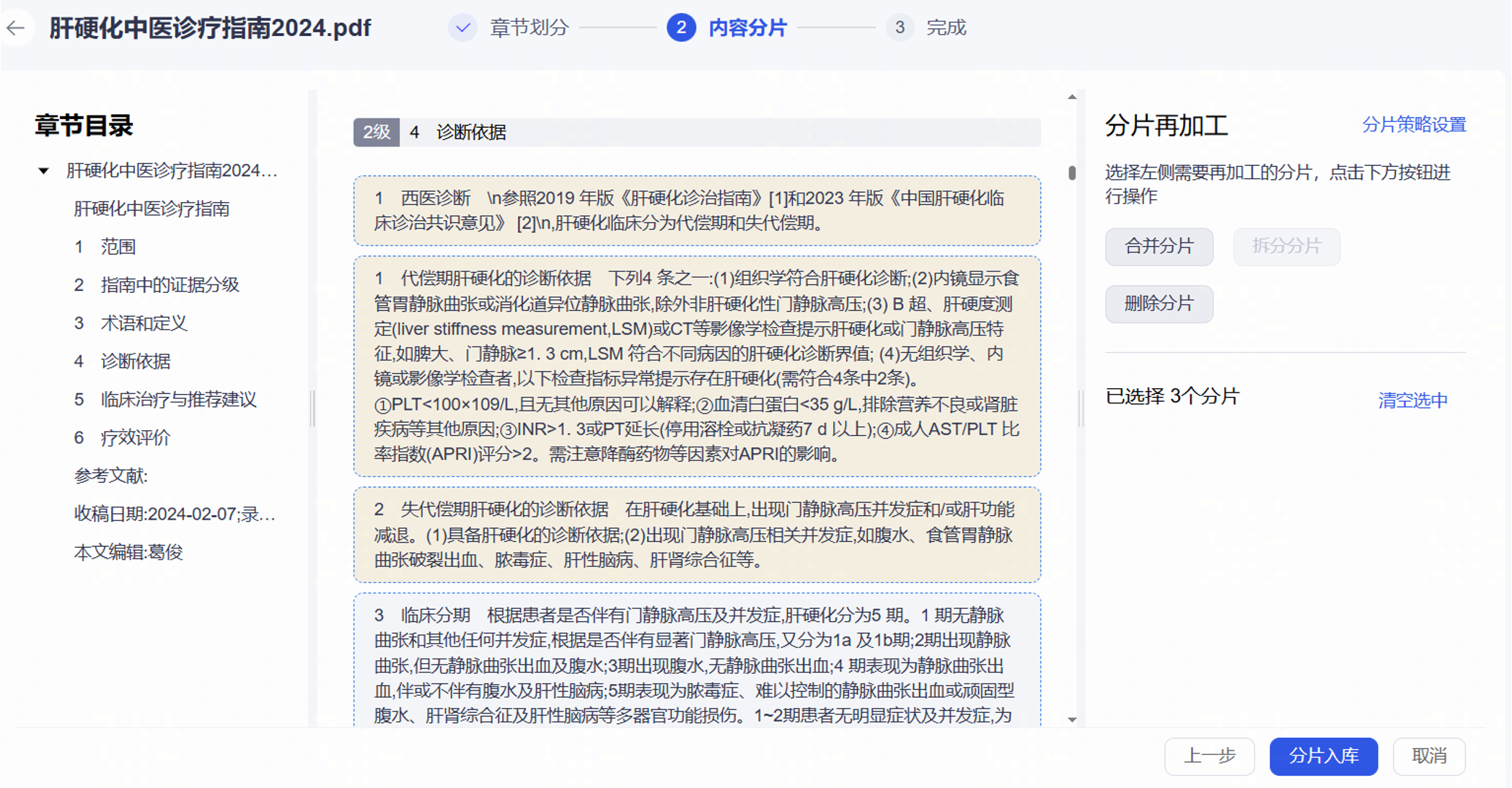The image size is (1512, 788).
Task: Click the 删除分片 delete chunks button
Action: point(1159,304)
